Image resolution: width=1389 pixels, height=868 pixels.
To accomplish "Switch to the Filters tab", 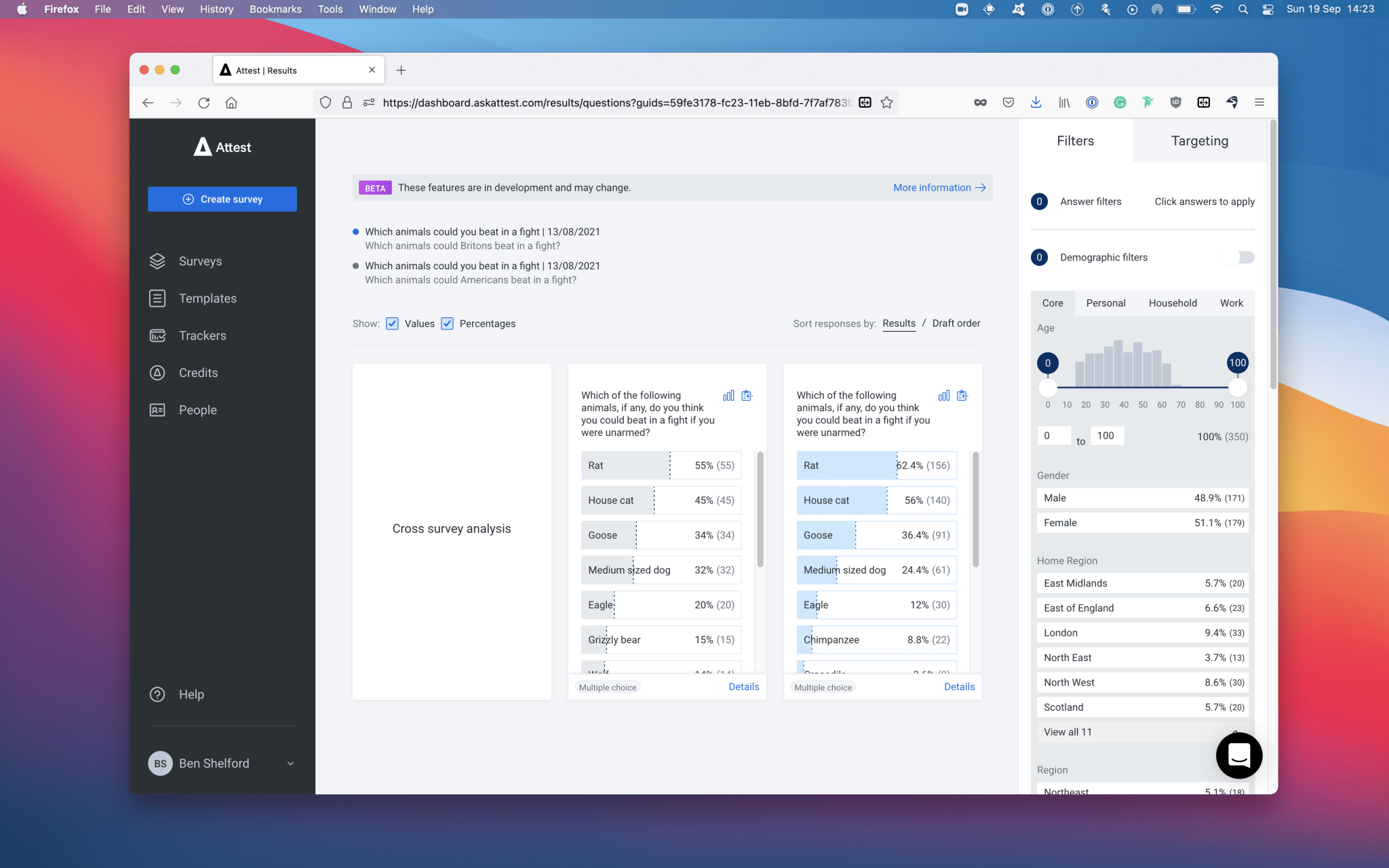I will click(x=1075, y=141).
